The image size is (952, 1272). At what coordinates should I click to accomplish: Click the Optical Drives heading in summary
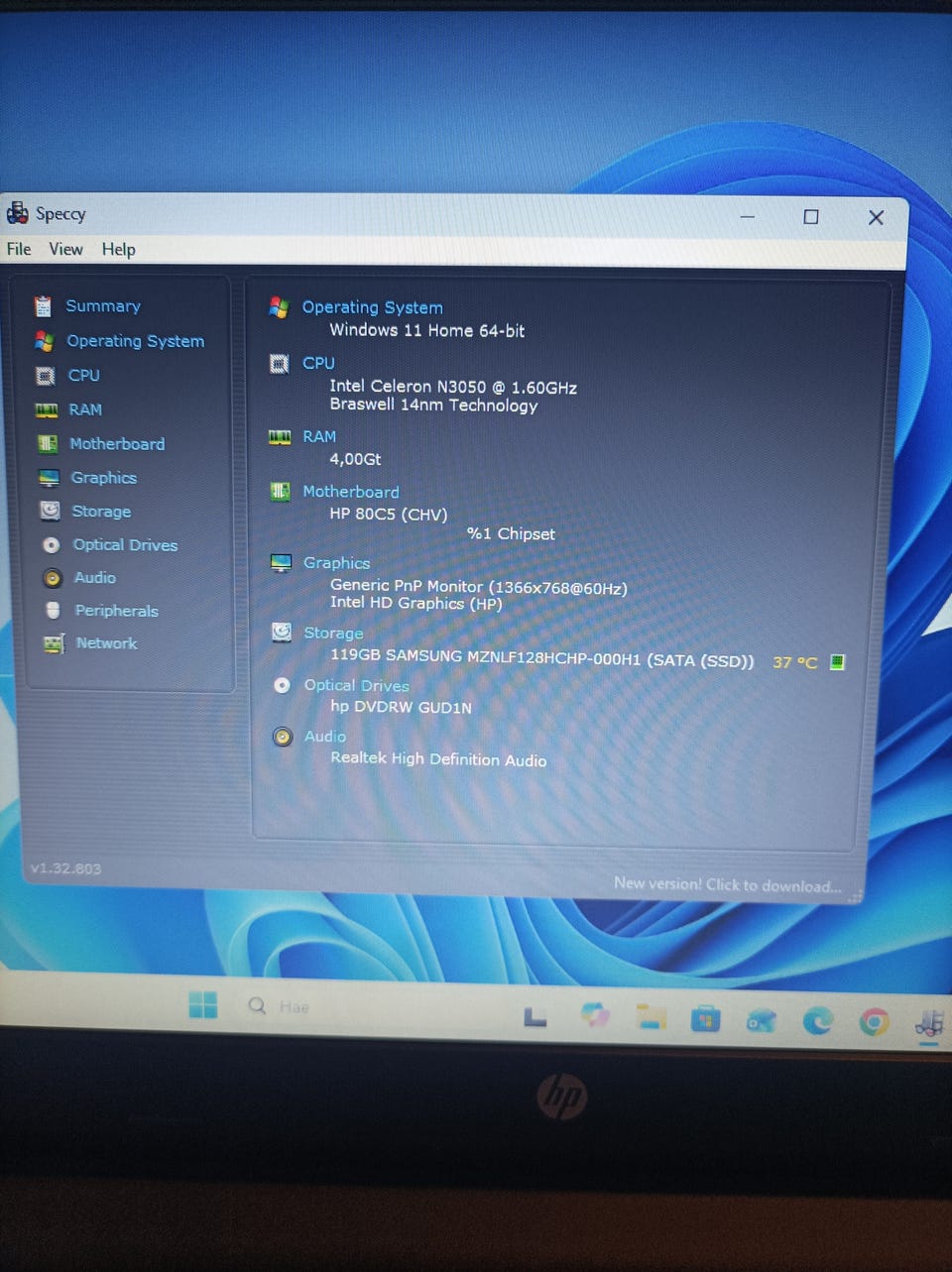(356, 685)
